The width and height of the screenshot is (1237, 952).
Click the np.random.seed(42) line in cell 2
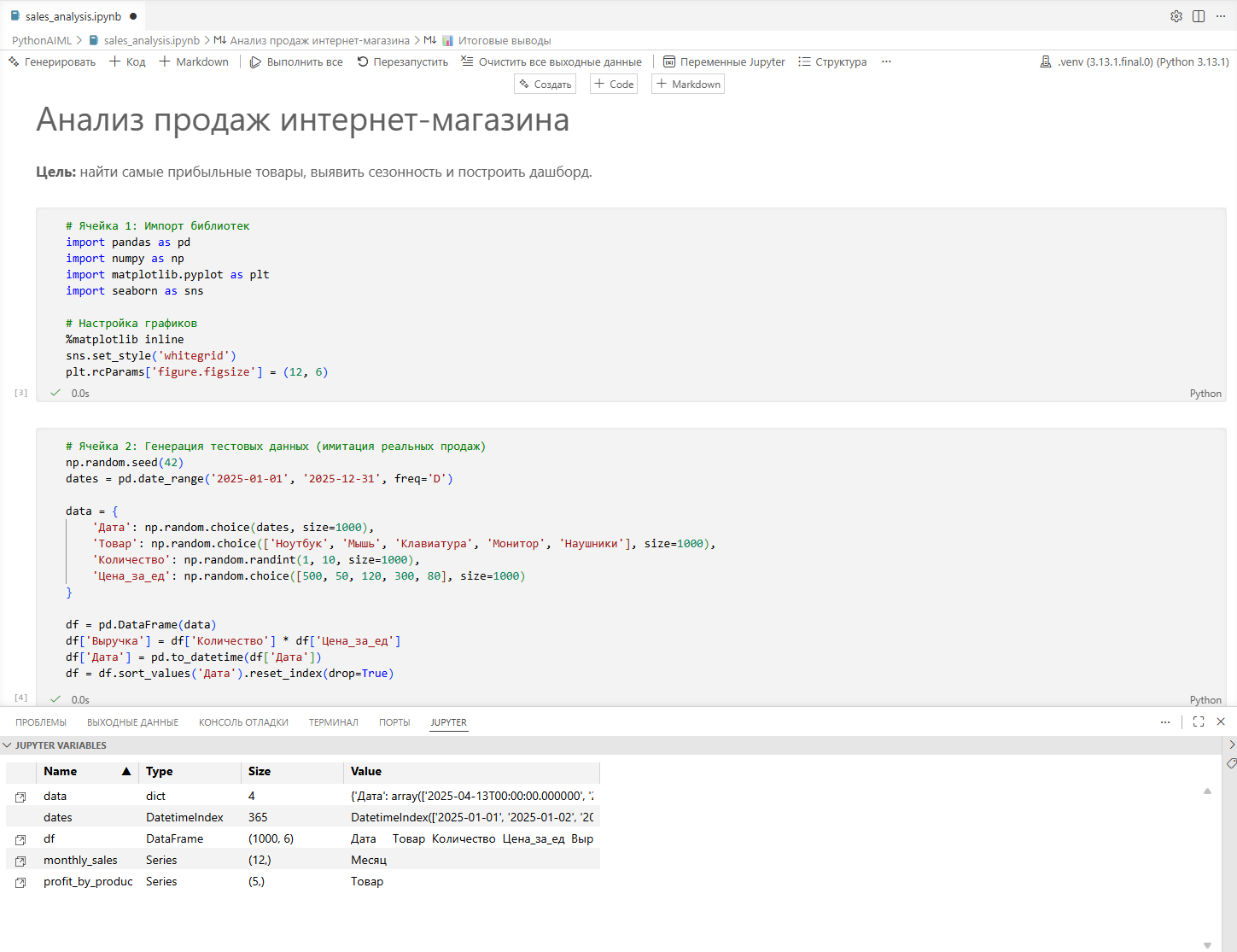(x=125, y=462)
